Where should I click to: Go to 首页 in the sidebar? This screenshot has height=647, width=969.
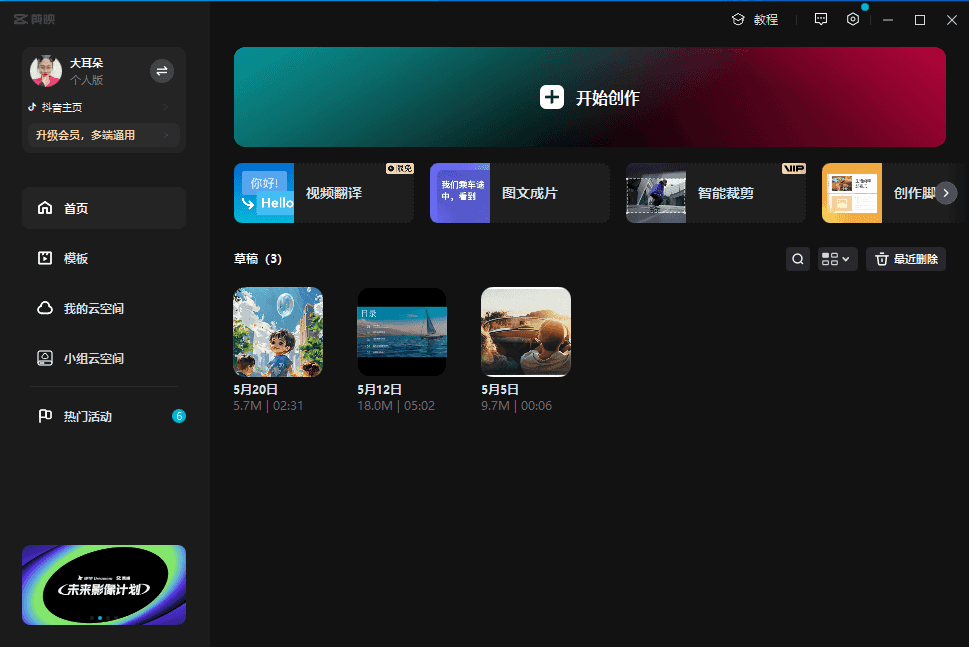point(104,208)
